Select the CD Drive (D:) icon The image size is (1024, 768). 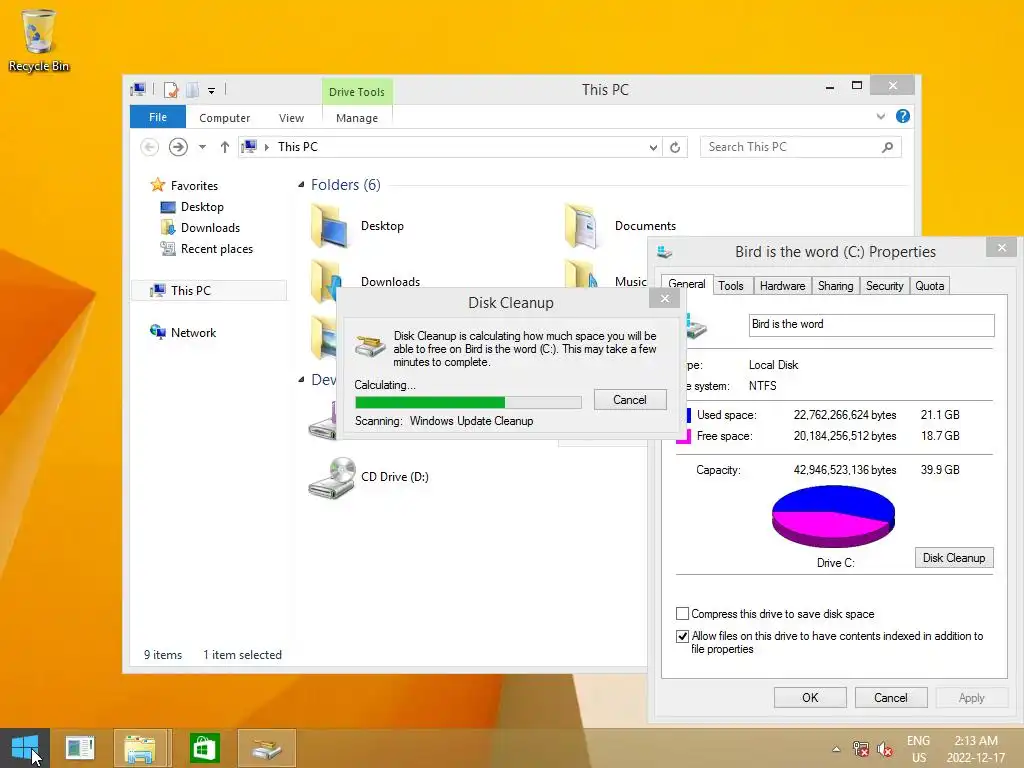332,477
